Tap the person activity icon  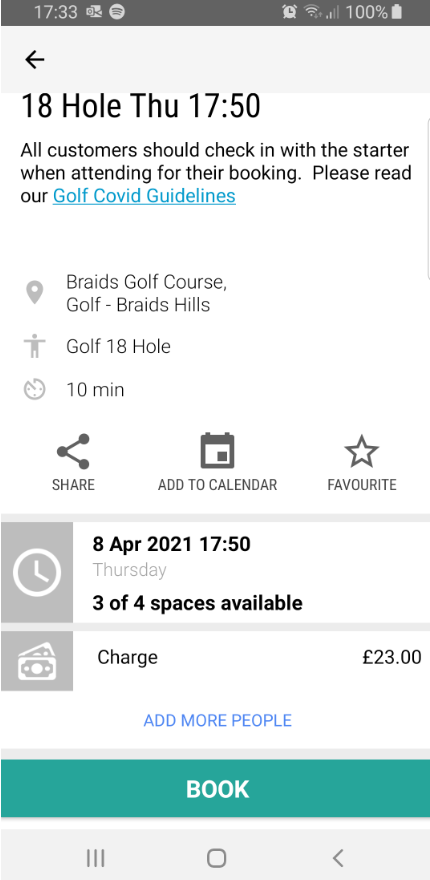35,346
